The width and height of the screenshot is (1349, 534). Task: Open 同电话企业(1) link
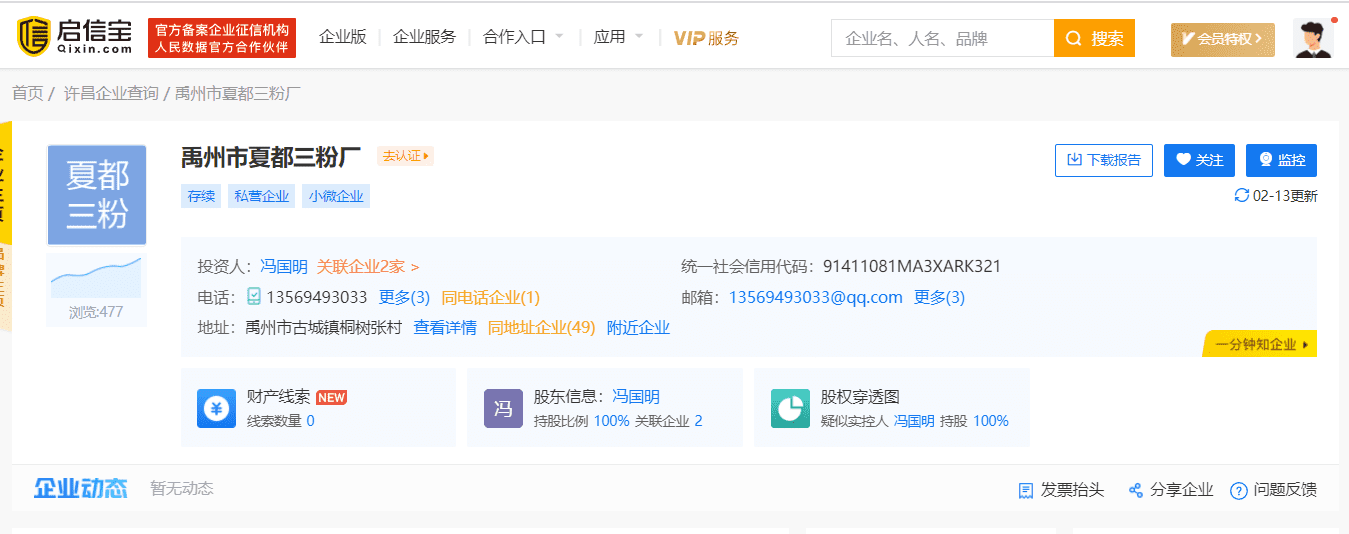[x=491, y=297]
